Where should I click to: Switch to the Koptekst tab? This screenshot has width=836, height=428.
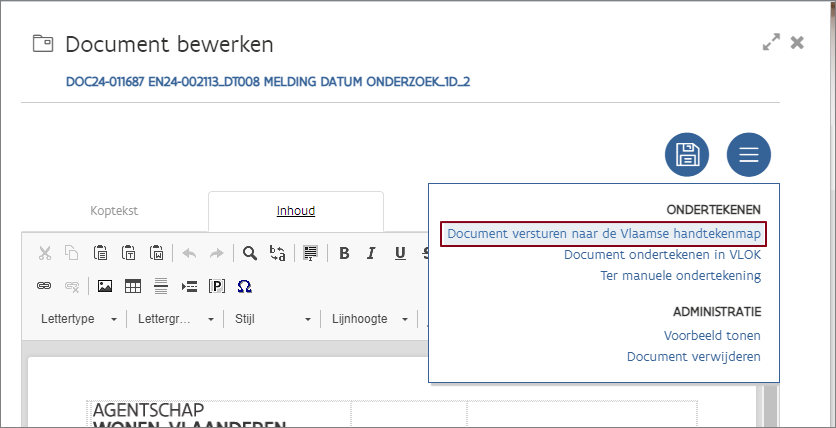point(114,211)
